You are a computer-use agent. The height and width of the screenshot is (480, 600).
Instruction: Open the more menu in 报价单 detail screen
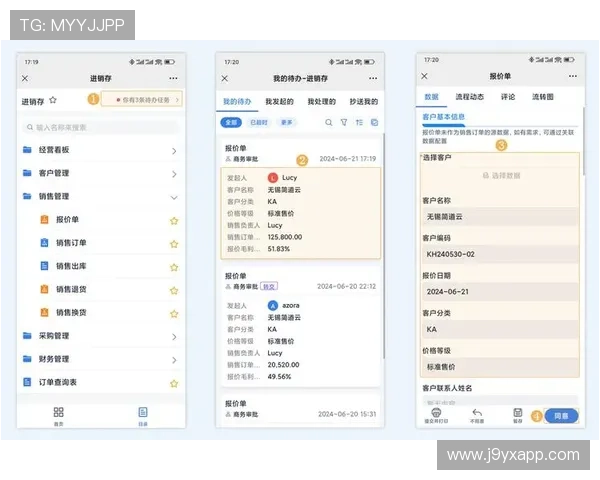tap(573, 76)
